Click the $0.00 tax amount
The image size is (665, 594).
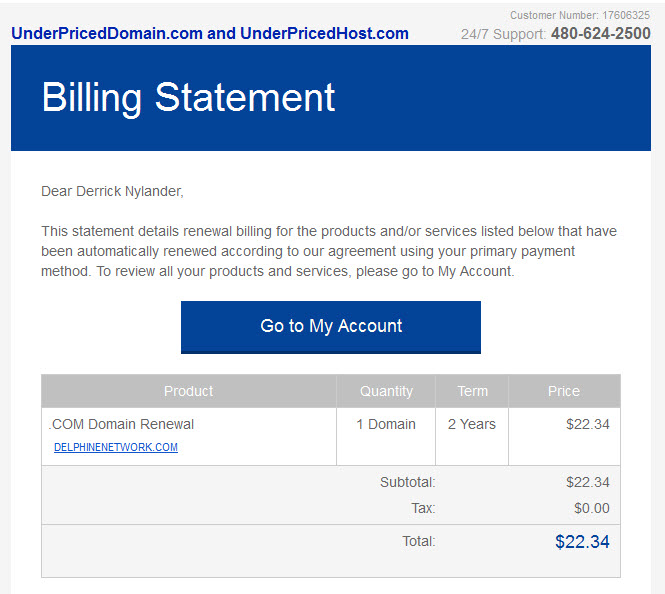592,508
